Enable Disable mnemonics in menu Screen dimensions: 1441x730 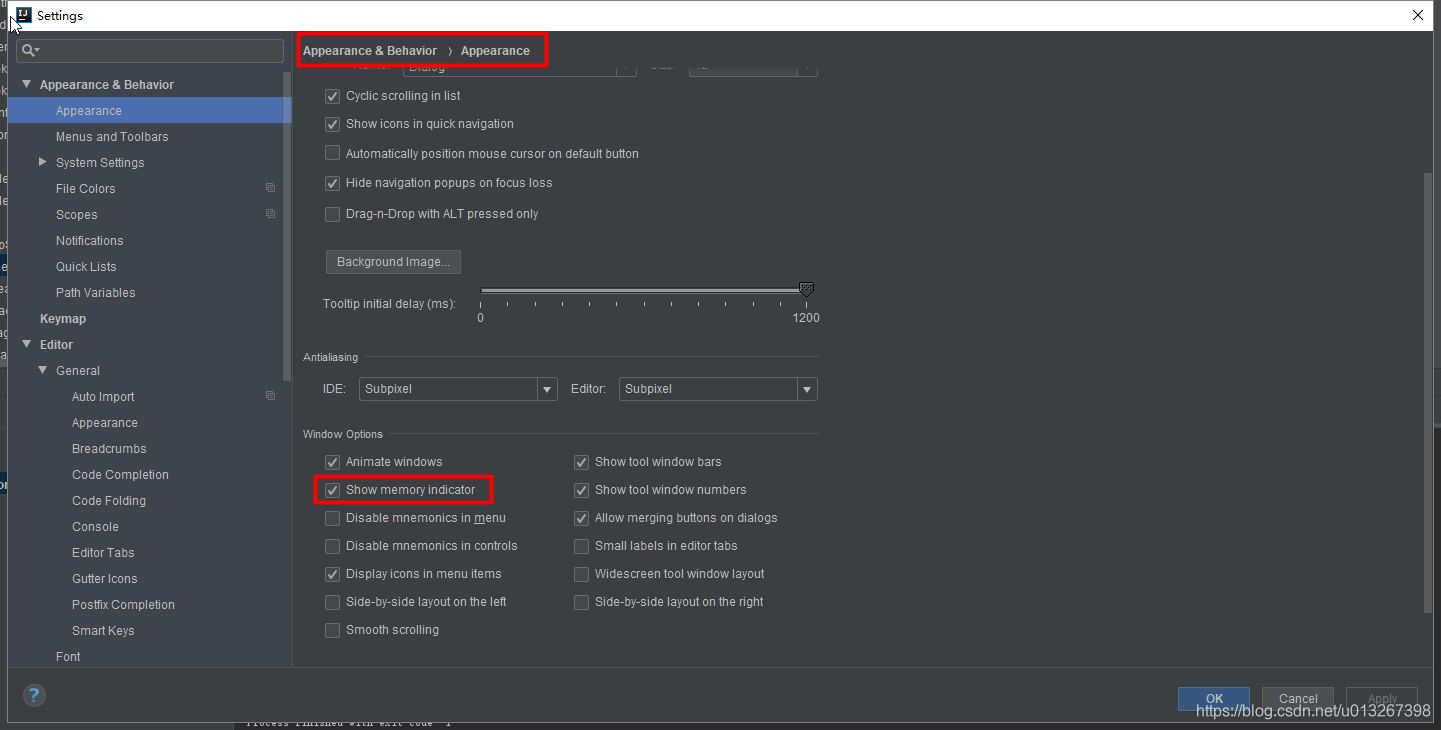pyautogui.click(x=333, y=518)
